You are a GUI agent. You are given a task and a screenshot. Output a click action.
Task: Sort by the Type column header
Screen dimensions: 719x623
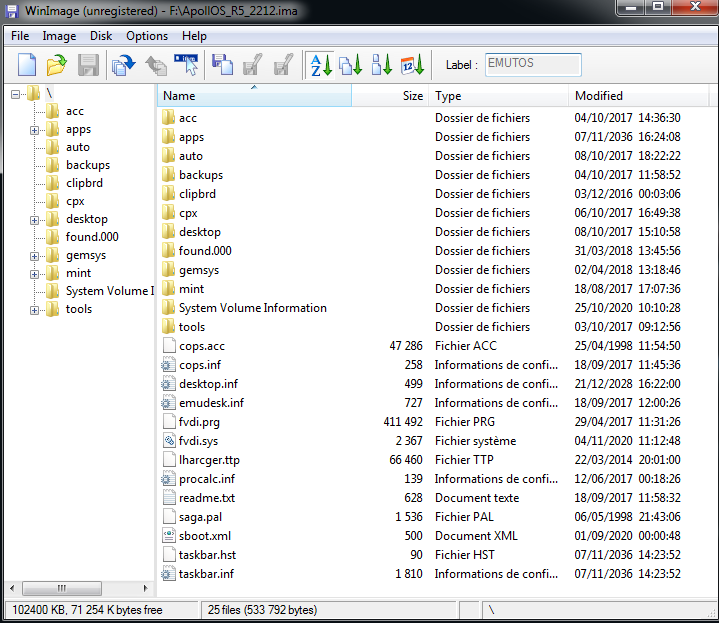click(499, 95)
